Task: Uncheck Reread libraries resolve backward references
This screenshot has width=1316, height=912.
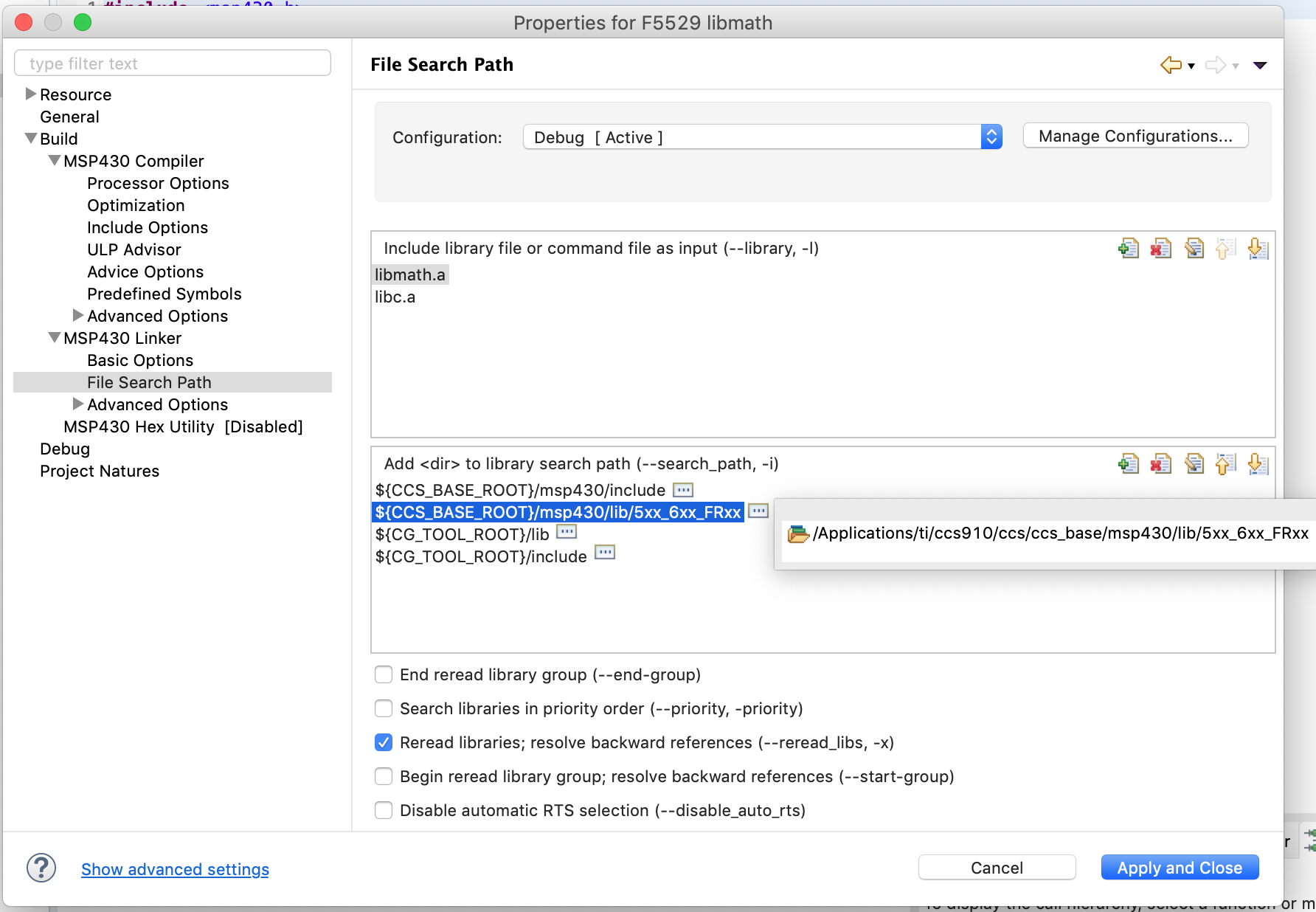Action: tap(384, 742)
